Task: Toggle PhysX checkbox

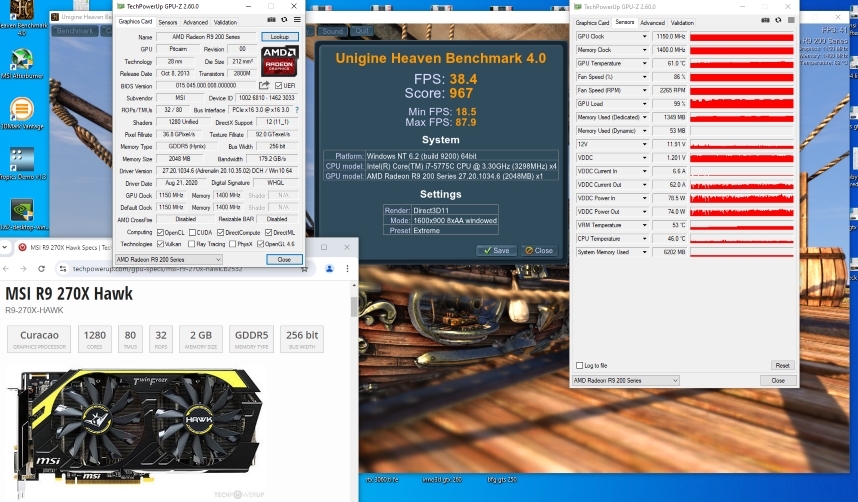Action: pyautogui.click(x=233, y=244)
